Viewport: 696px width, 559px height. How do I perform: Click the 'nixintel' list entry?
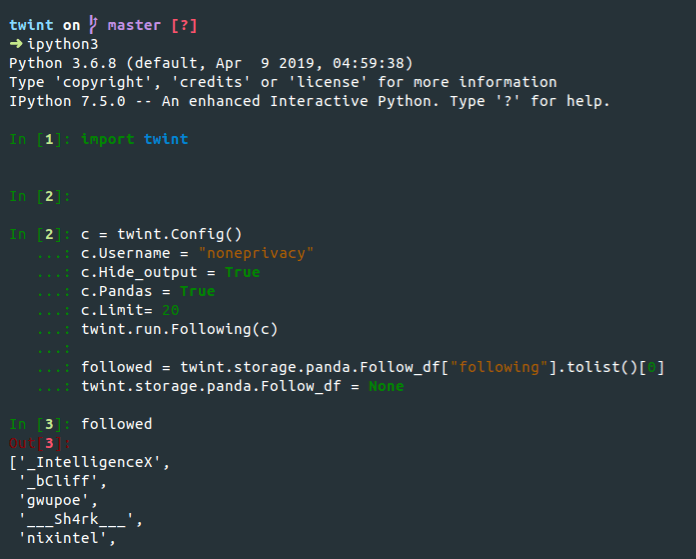(63, 538)
